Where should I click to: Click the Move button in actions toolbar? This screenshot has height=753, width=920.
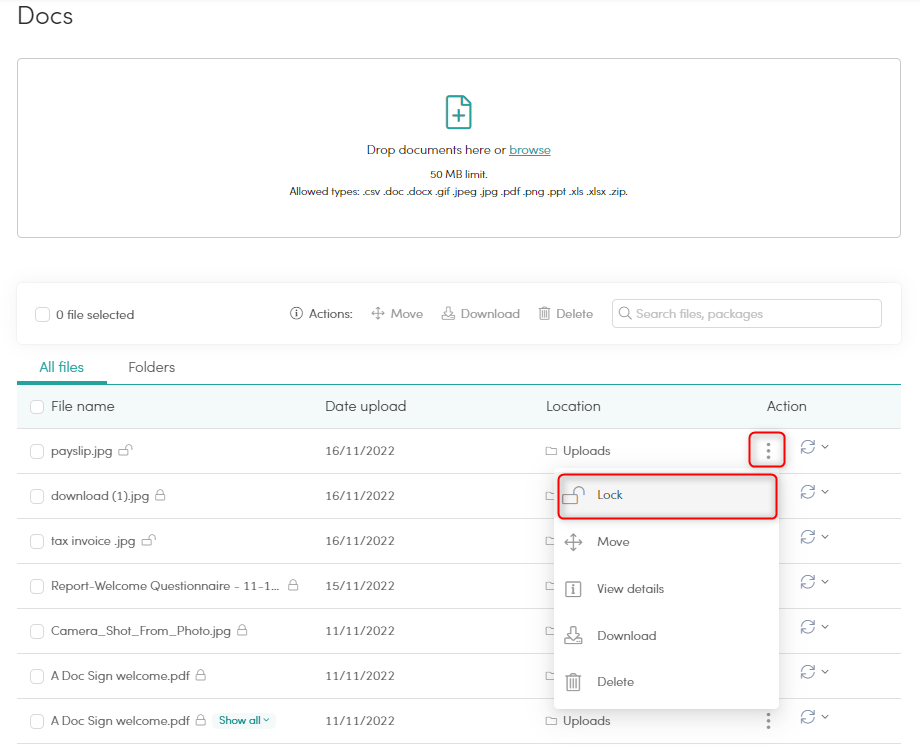[397, 314]
